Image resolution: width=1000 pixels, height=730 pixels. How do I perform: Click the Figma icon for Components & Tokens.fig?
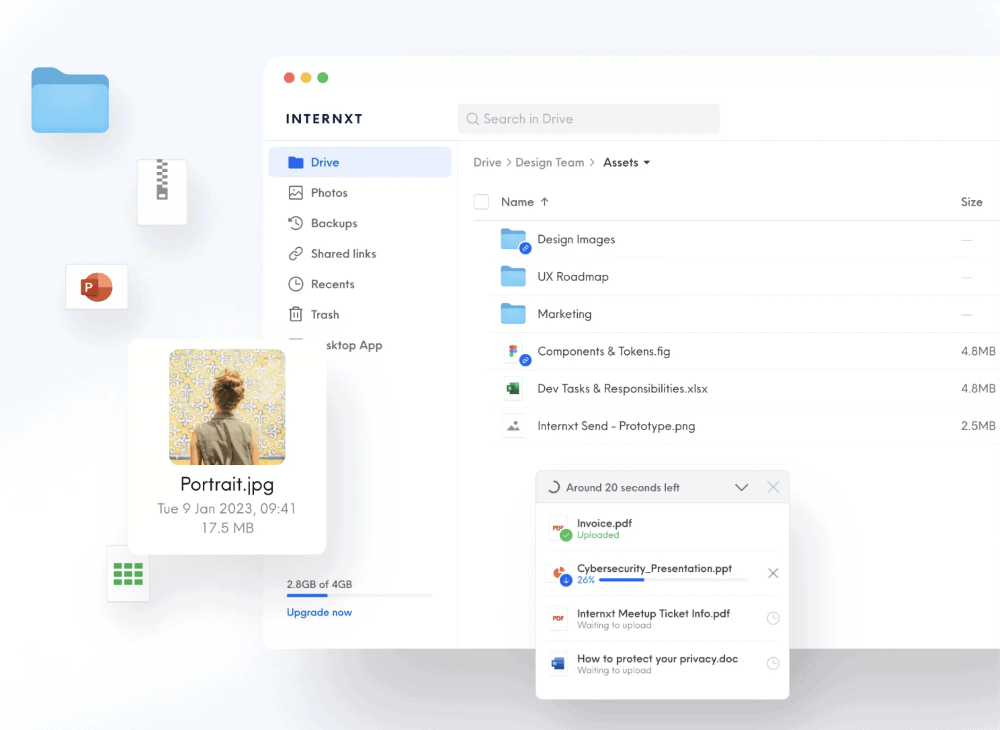(513, 352)
